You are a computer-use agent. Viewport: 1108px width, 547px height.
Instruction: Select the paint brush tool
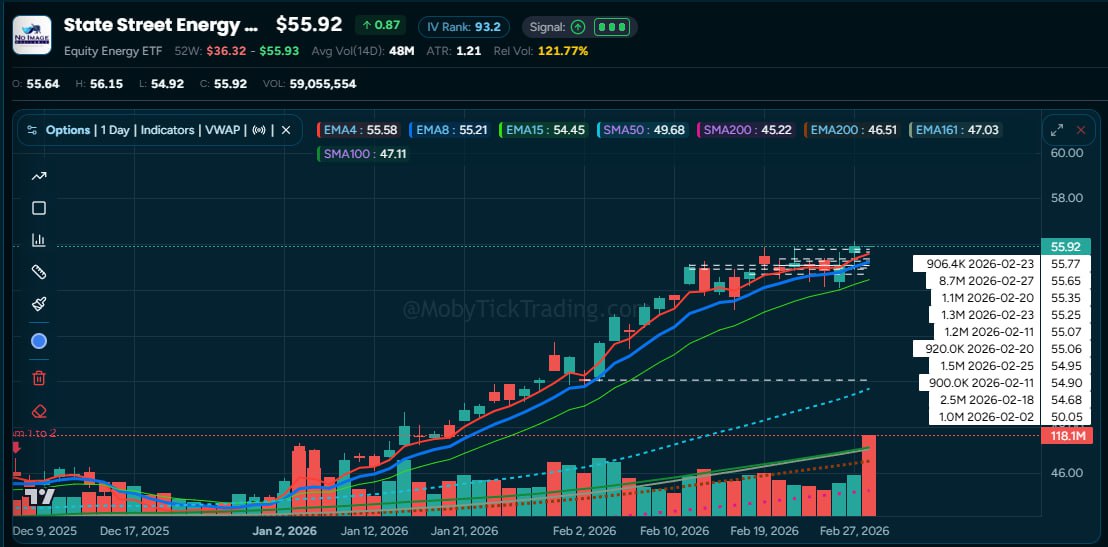click(39, 304)
